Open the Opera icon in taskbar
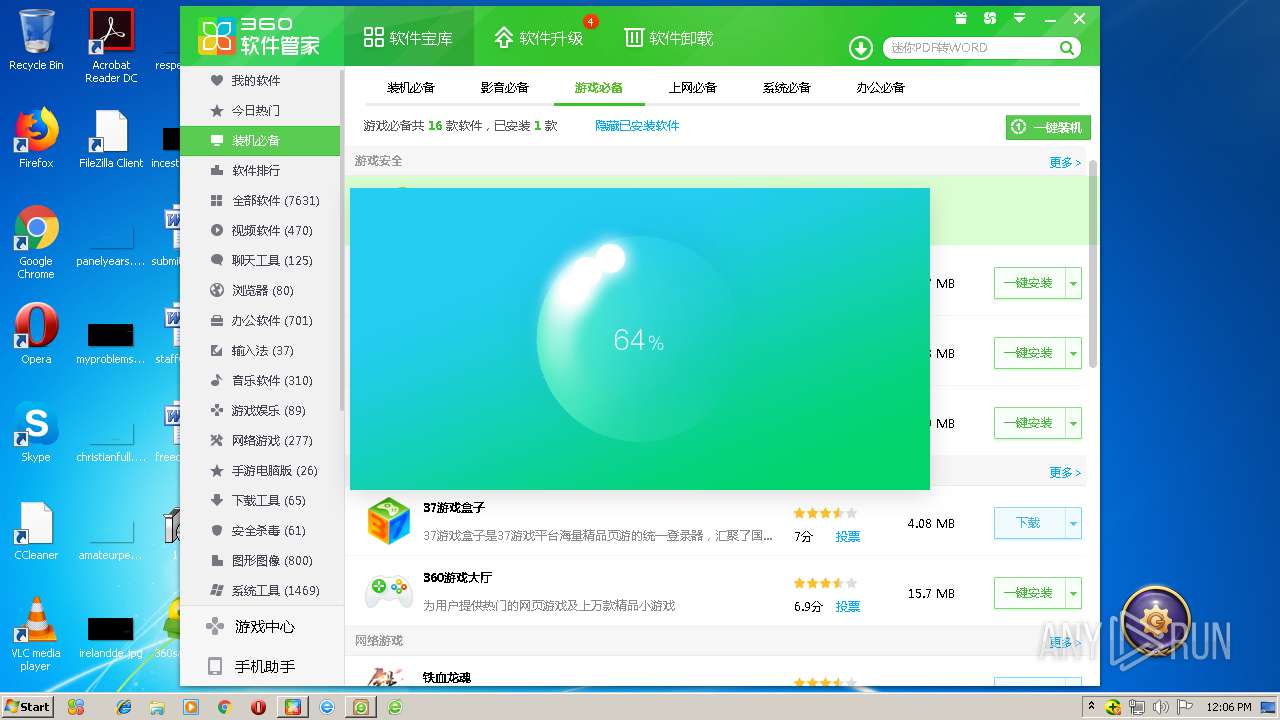 pyautogui.click(x=259, y=707)
